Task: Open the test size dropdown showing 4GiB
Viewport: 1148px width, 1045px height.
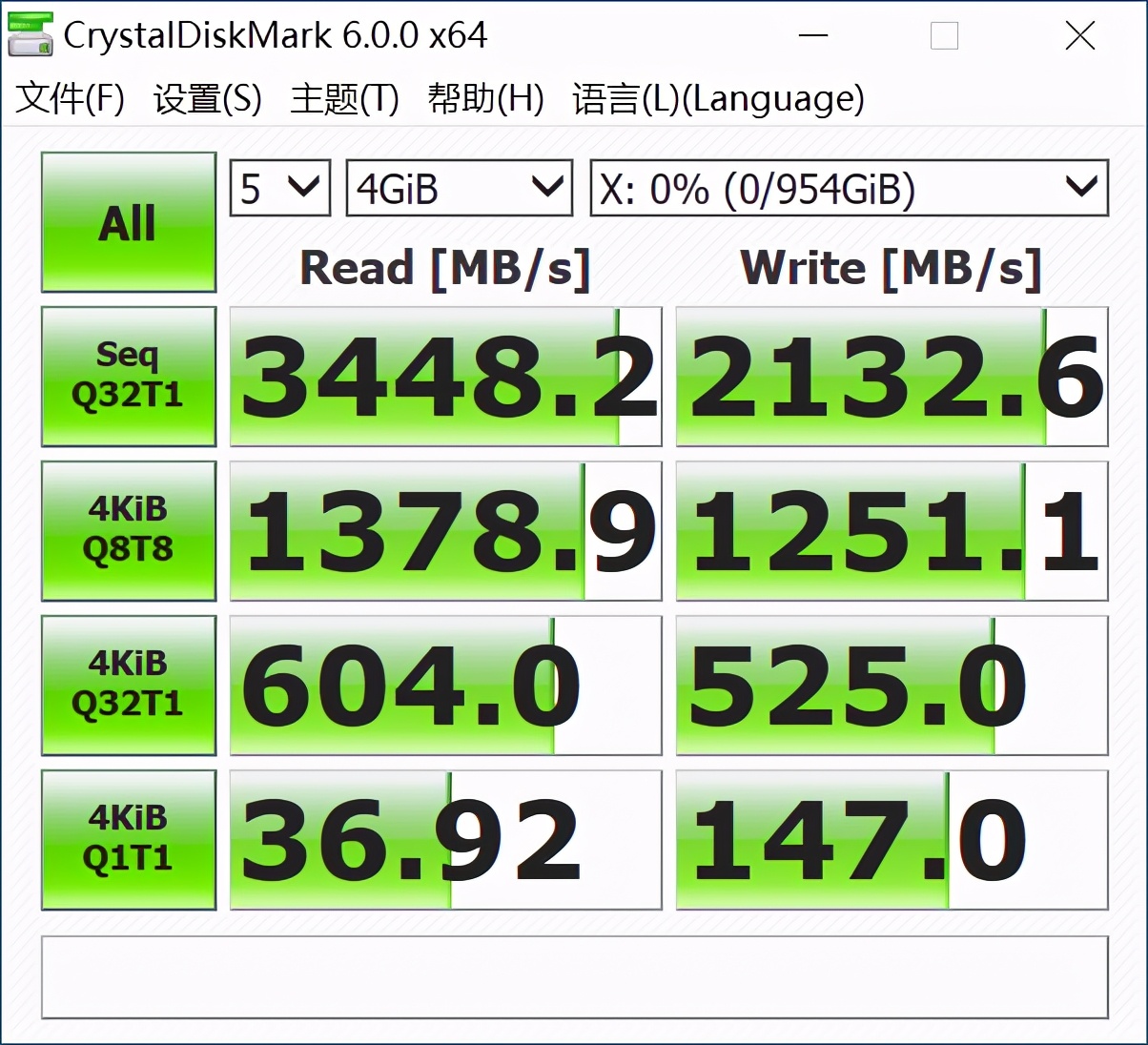Action: pyautogui.click(x=458, y=187)
